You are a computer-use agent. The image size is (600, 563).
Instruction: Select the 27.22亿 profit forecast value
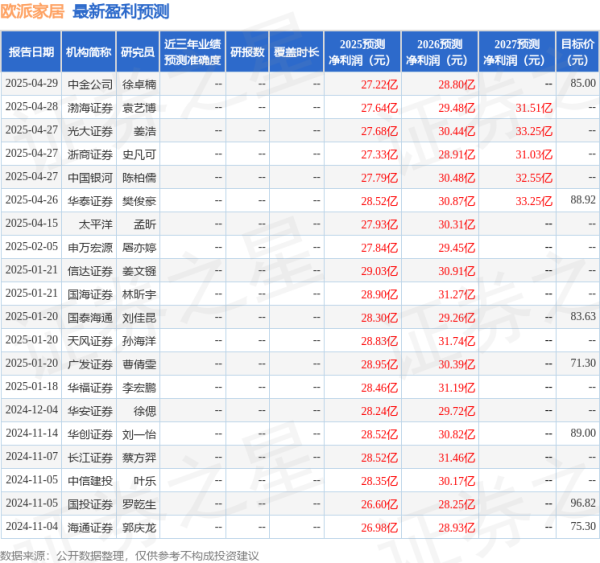pyautogui.click(x=379, y=84)
